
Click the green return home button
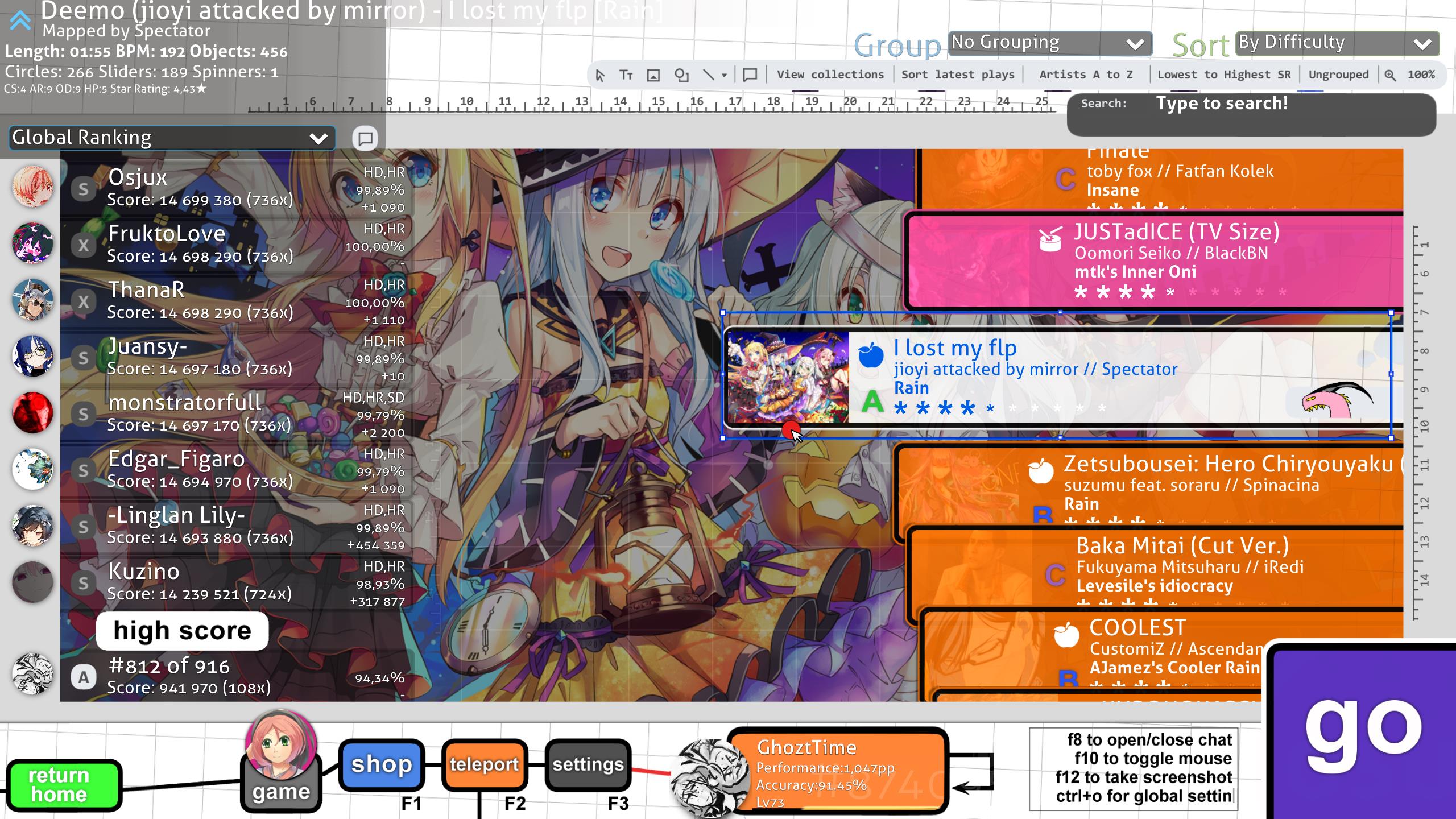click(x=64, y=785)
